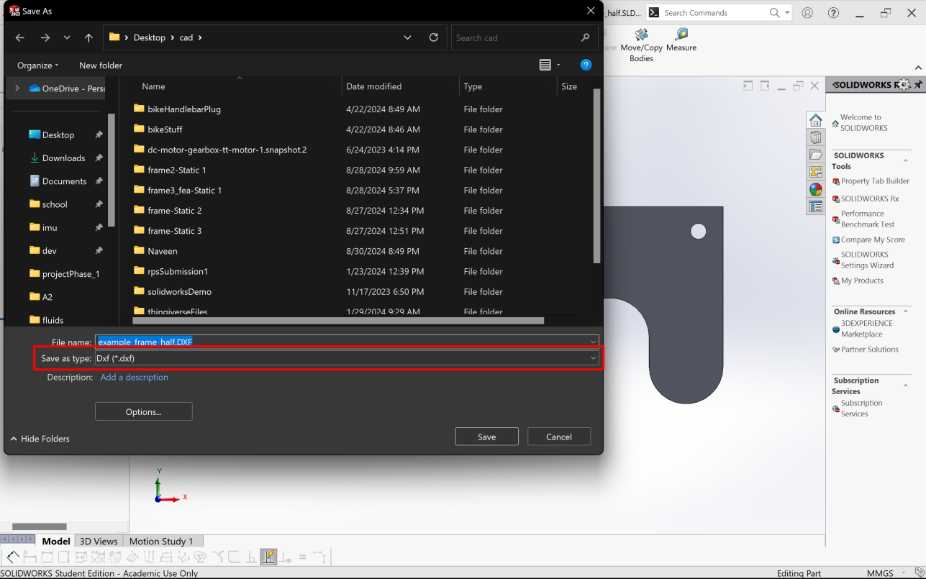926x579 pixels.
Task: Click the file list horizontal scrollbar
Action: coord(340,321)
